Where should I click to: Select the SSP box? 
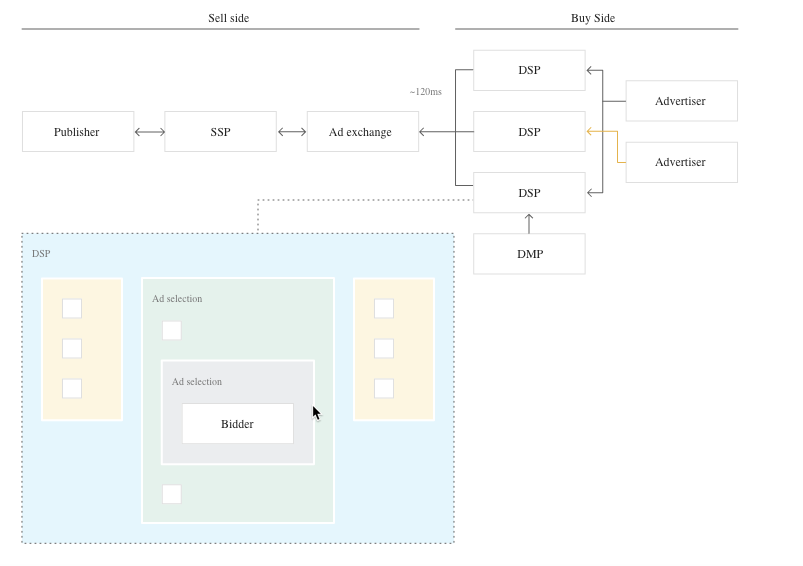tap(220, 132)
